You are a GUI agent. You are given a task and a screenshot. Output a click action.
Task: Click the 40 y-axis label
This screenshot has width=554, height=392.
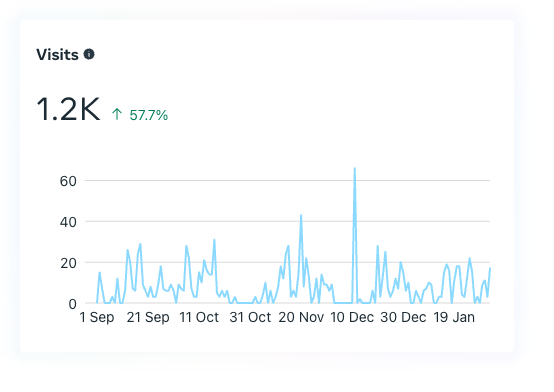click(68, 222)
